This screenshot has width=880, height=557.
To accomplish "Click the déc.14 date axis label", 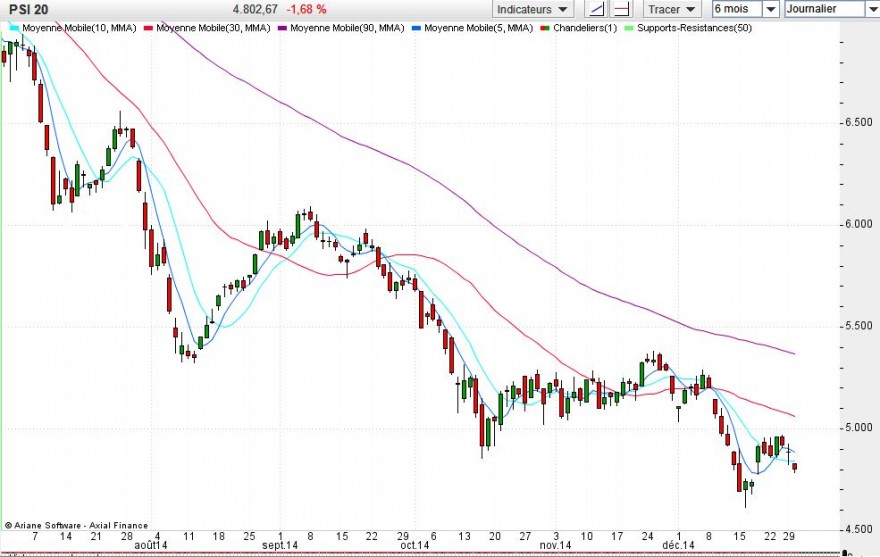I will point(678,545).
